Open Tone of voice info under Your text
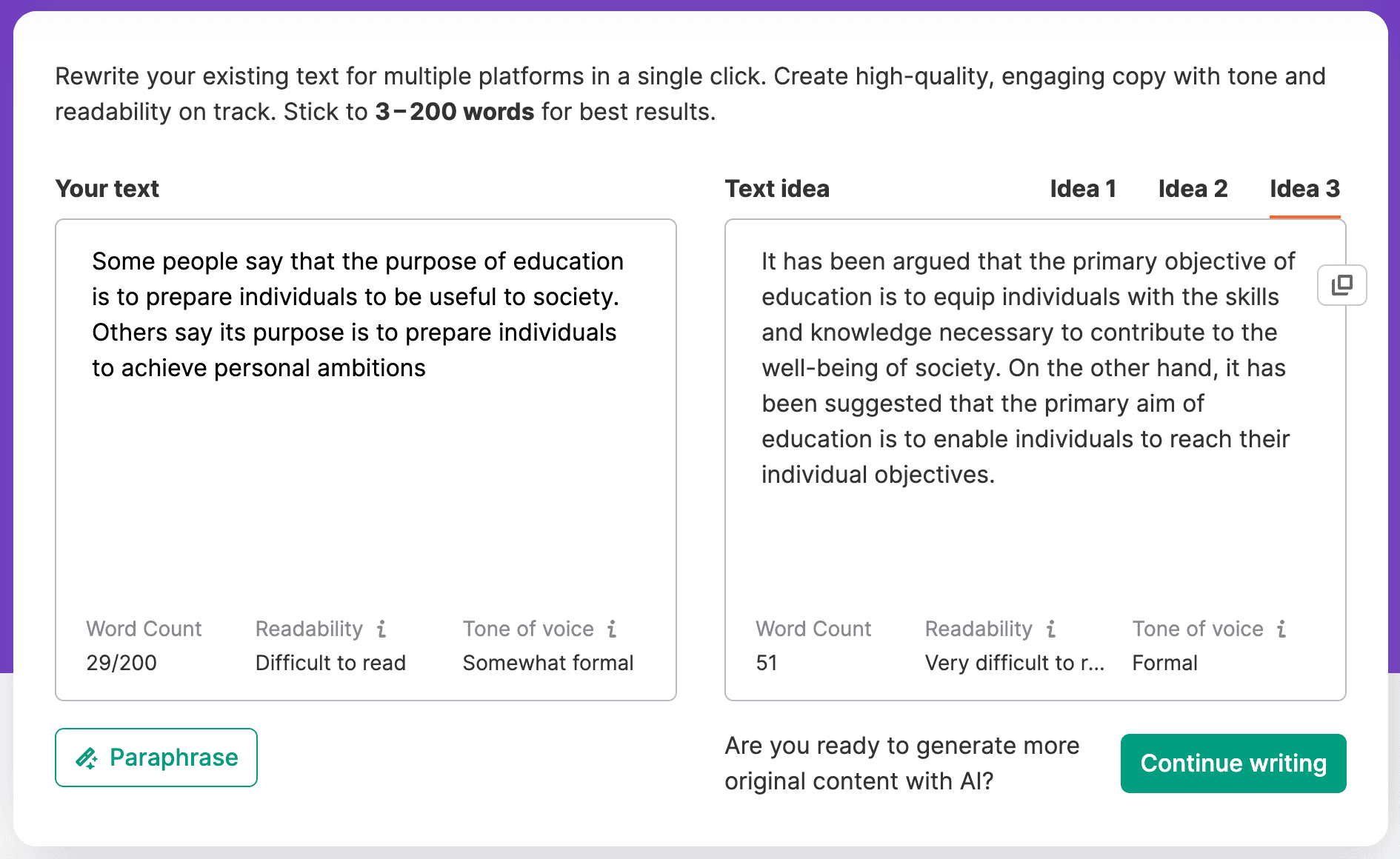Image resolution: width=1400 pixels, height=859 pixels. (x=612, y=629)
